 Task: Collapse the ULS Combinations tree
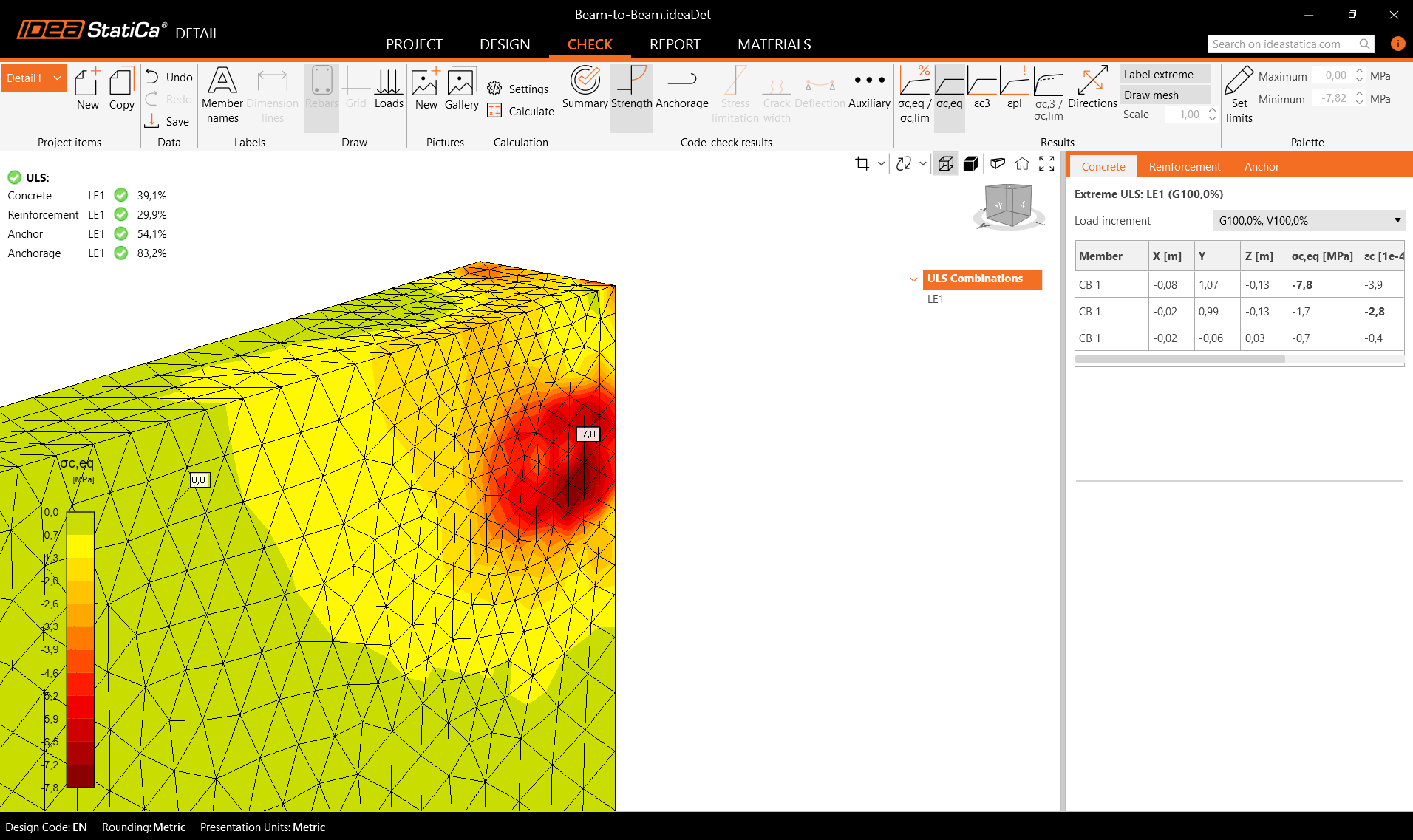click(x=913, y=279)
